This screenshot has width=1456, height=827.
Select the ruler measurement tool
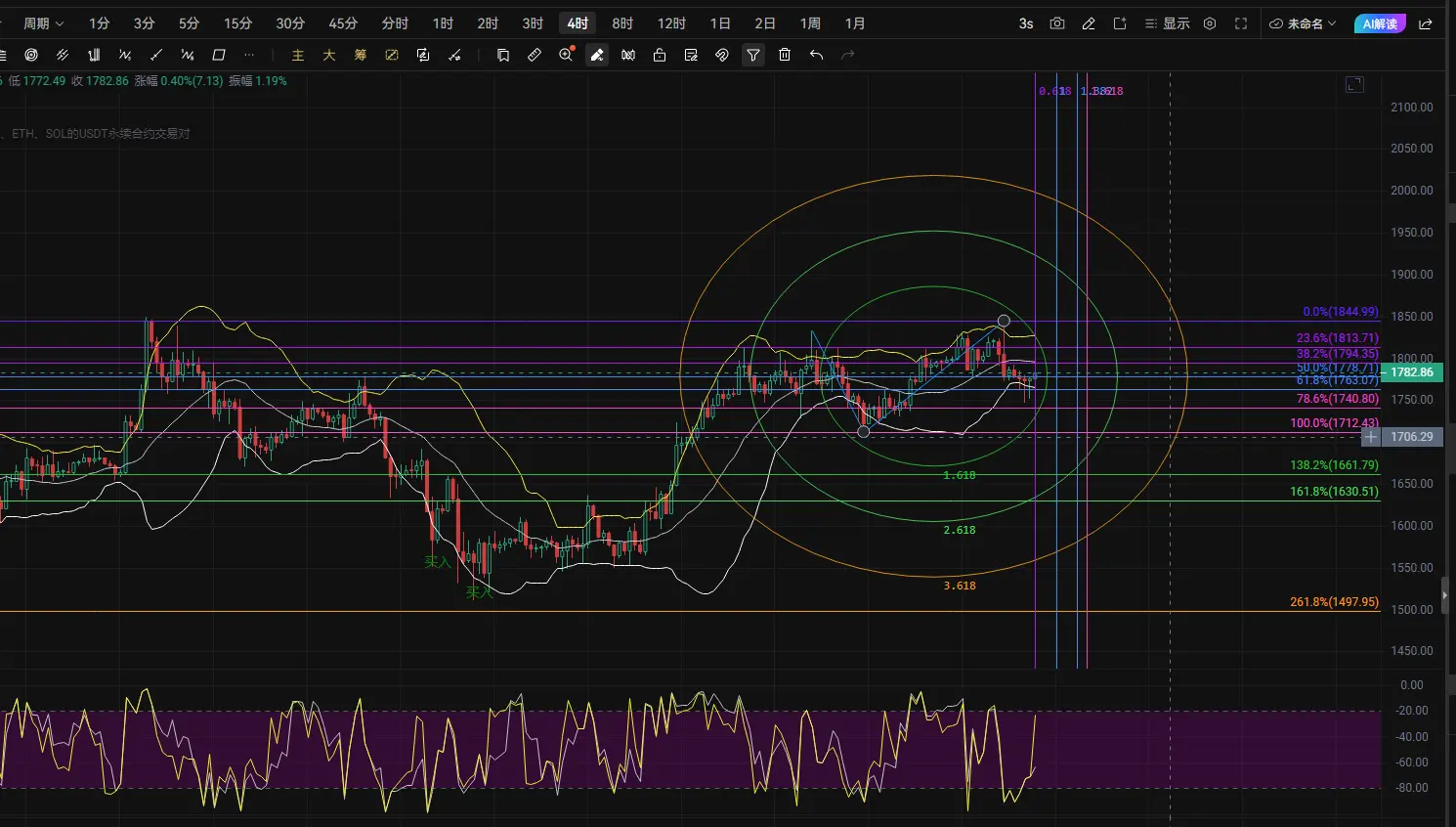click(x=535, y=56)
